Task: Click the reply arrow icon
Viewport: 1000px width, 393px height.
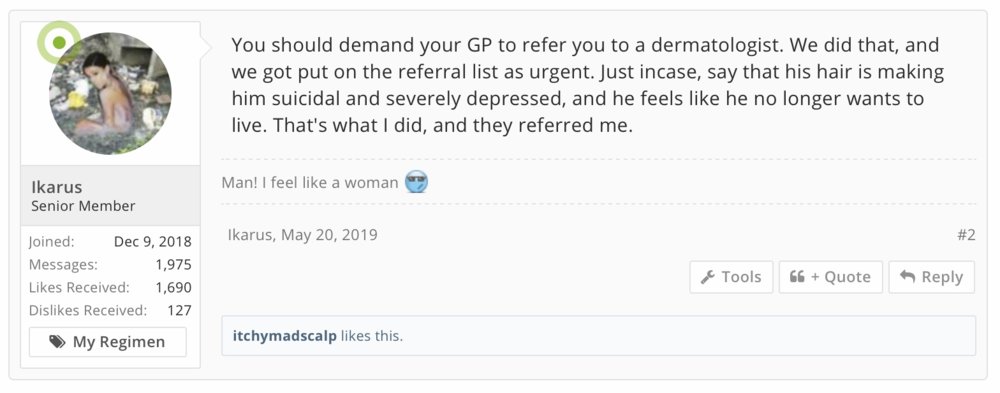Action: [907, 277]
